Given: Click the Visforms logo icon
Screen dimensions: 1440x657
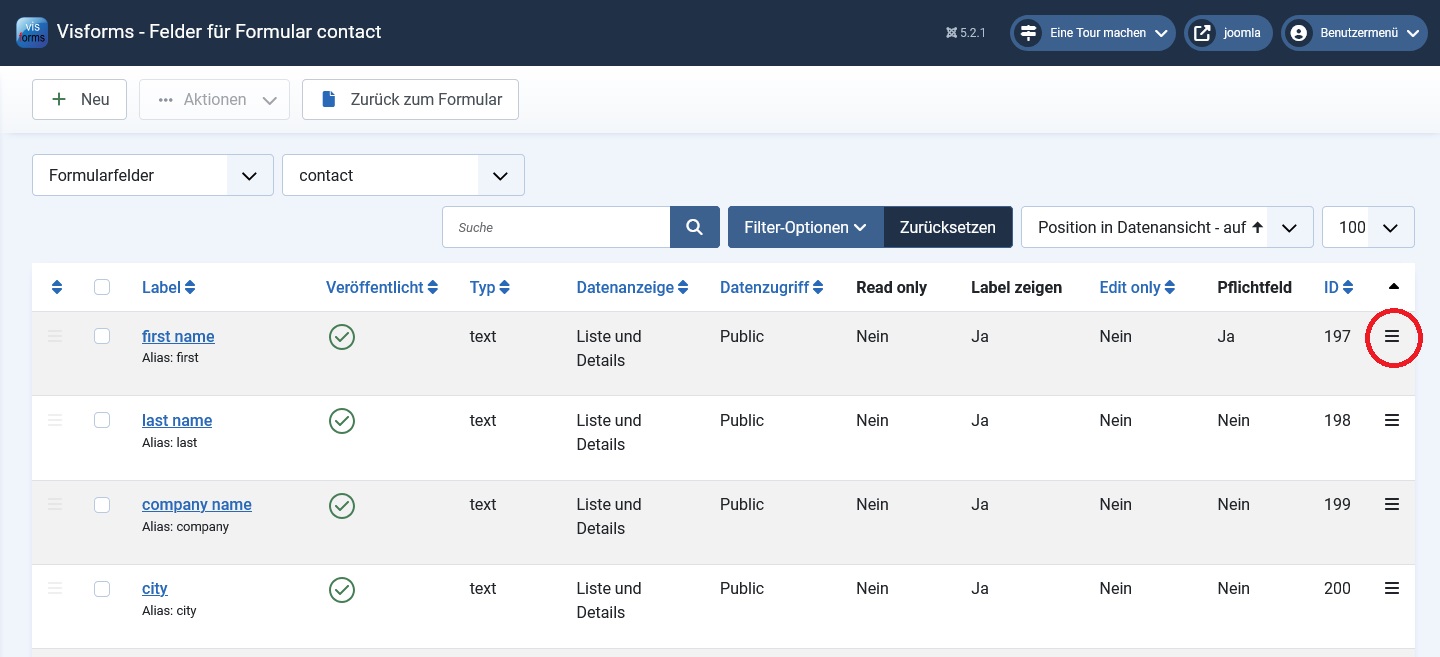Looking at the screenshot, I should [32, 32].
